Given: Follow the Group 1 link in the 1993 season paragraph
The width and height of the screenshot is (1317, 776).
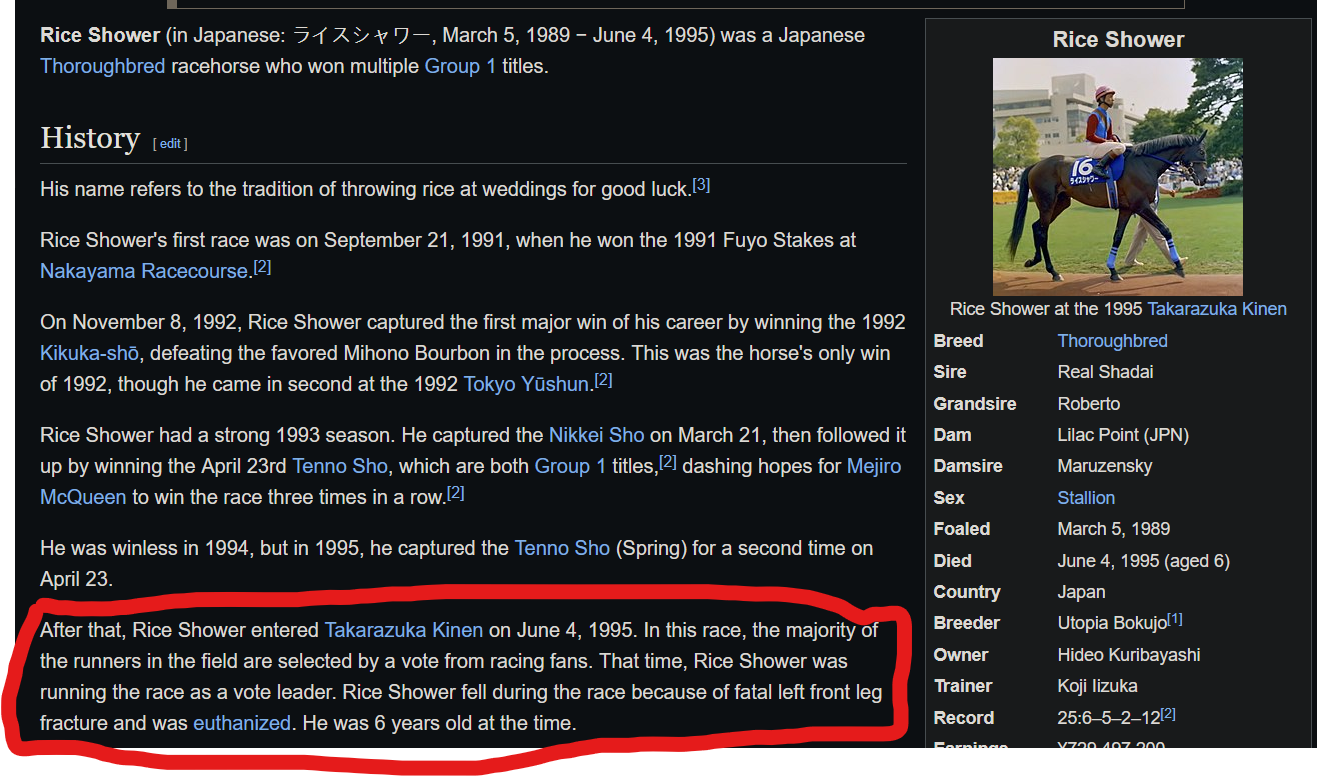Looking at the screenshot, I should click(570, 466).
